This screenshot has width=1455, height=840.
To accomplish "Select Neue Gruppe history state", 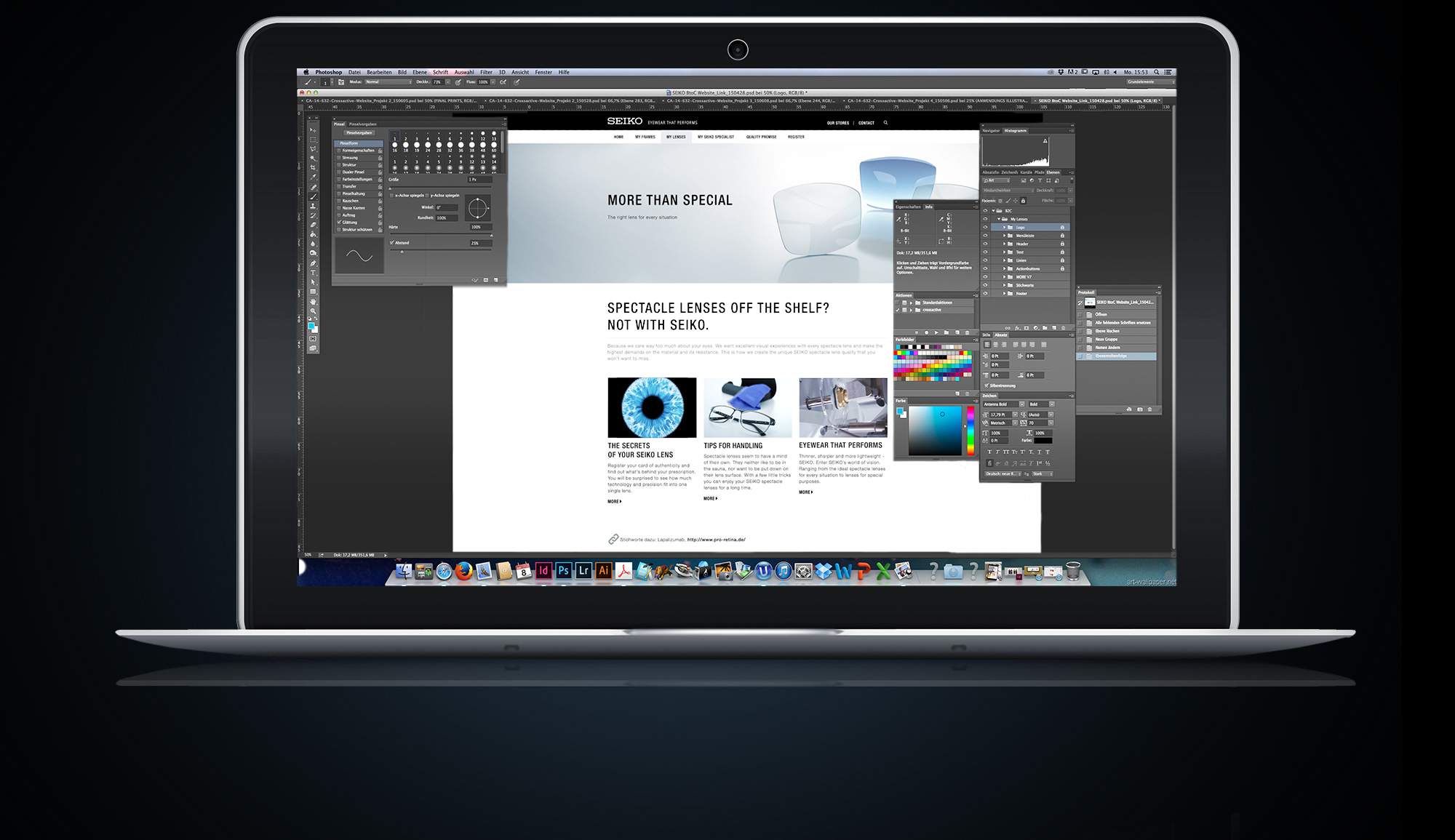I will click(1107, 340).
